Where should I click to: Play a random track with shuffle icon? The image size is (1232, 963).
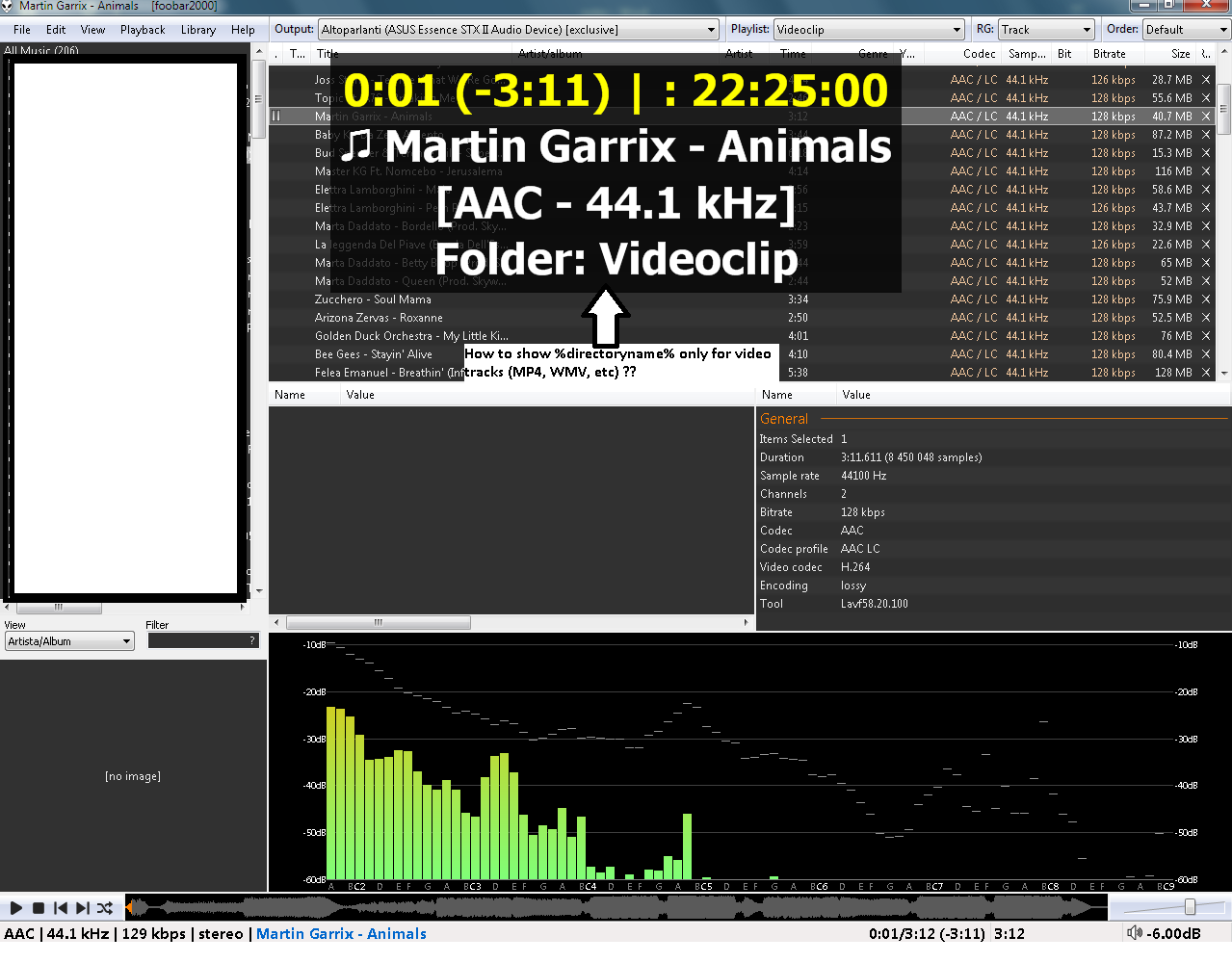click(x=105, y=908)
